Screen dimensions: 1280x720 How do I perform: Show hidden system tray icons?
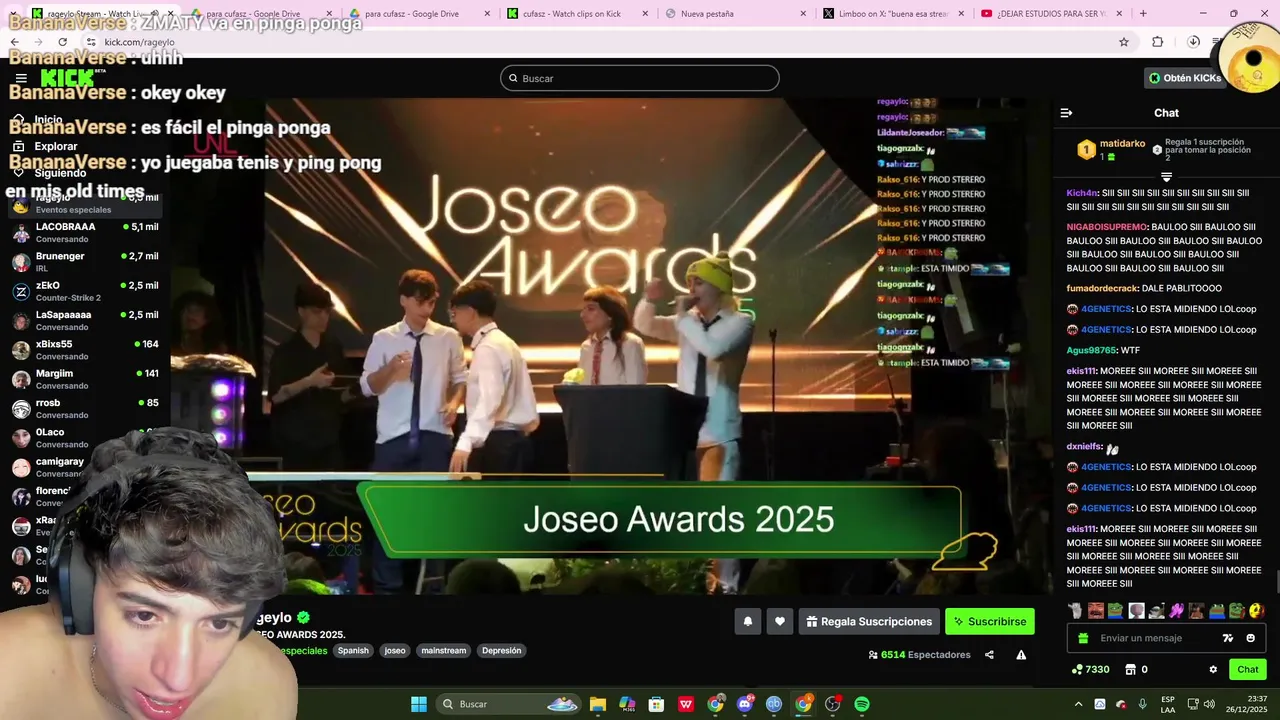coord(1078,704)
